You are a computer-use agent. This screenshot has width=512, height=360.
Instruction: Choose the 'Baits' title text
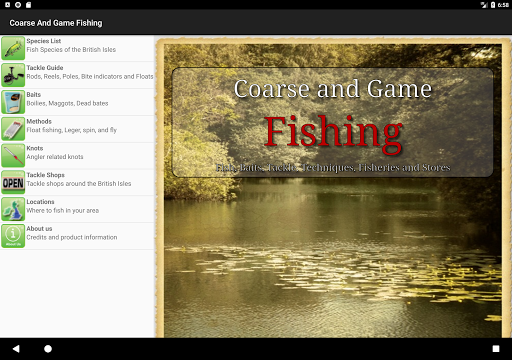pyautogui.click(x=34, y=95)
